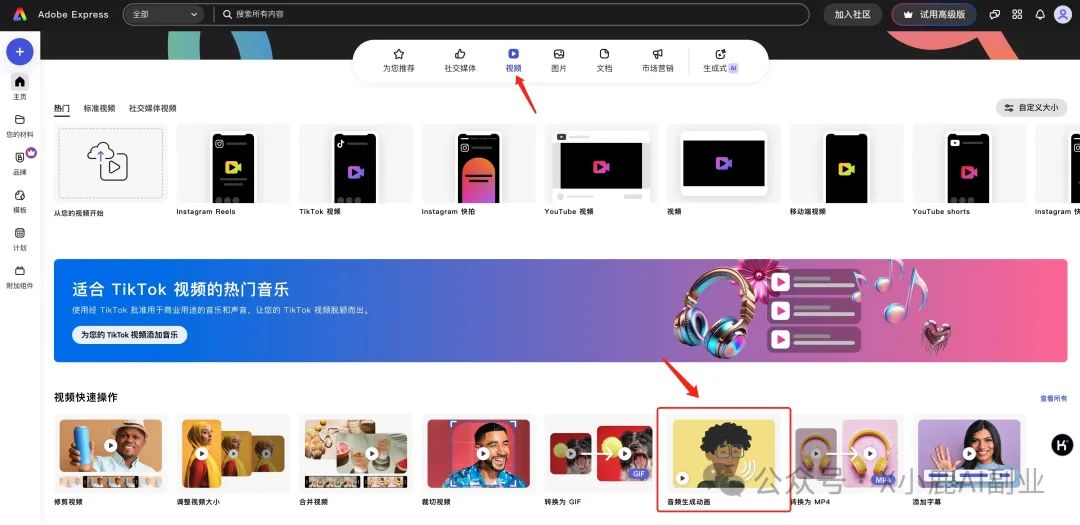The image size is (1080, 525).
Task: Open 您的材料 folder in sidebar
Action: 19,125
